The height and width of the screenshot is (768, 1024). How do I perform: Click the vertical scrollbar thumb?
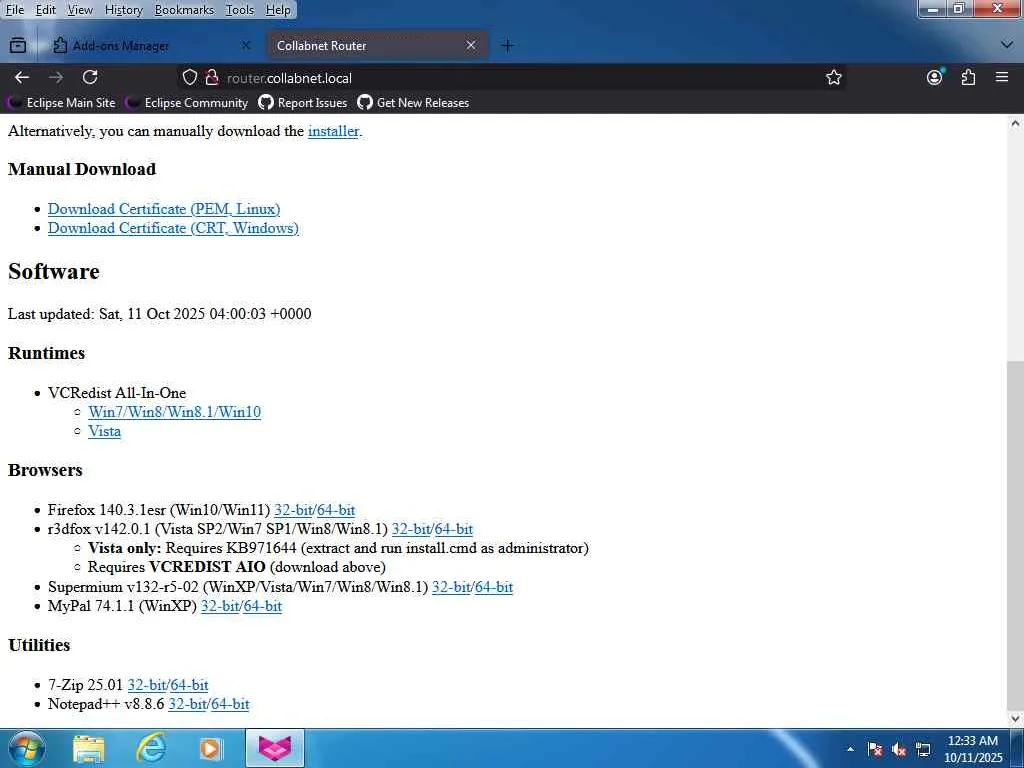pos(1016,534)
